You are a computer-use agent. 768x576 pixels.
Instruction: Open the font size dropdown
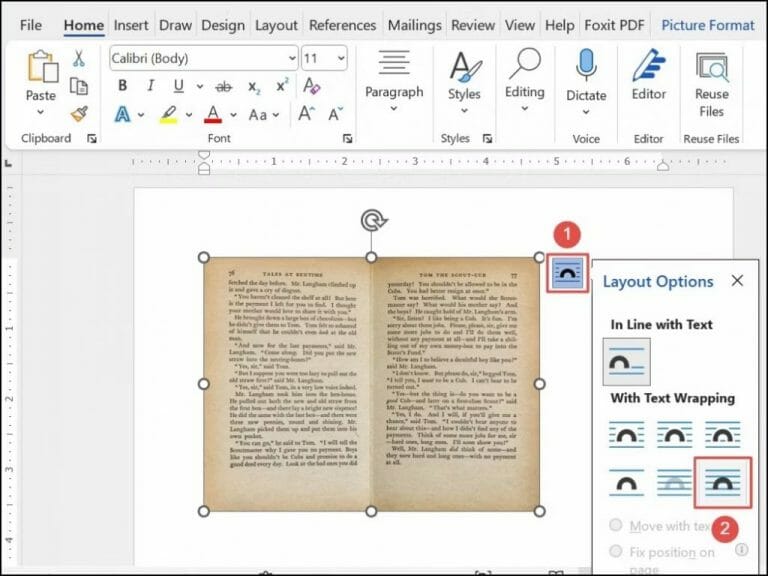tap(341, 59)
